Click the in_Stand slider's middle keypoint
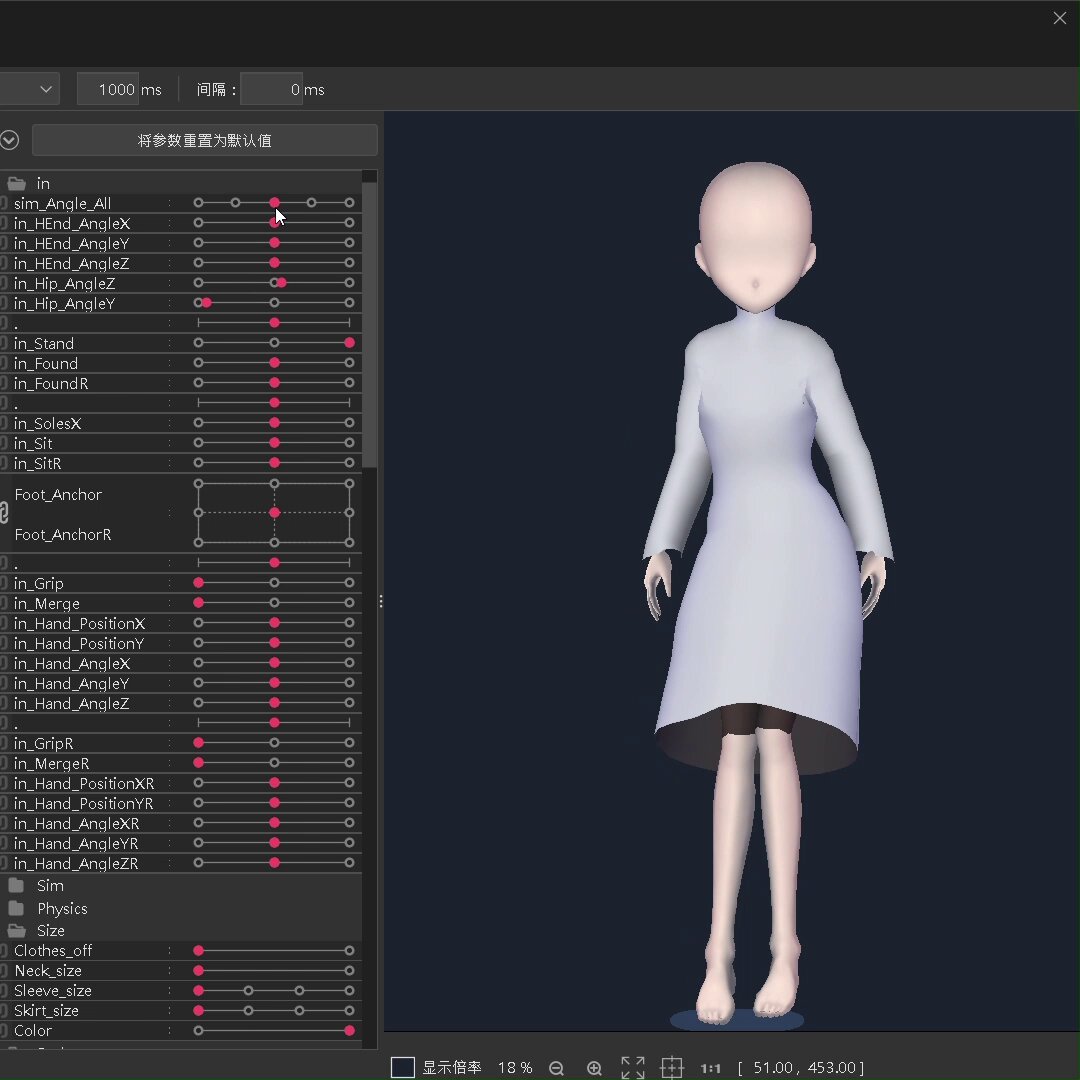This screenshot has width=1080, height=1080. (x=275, y=343)
